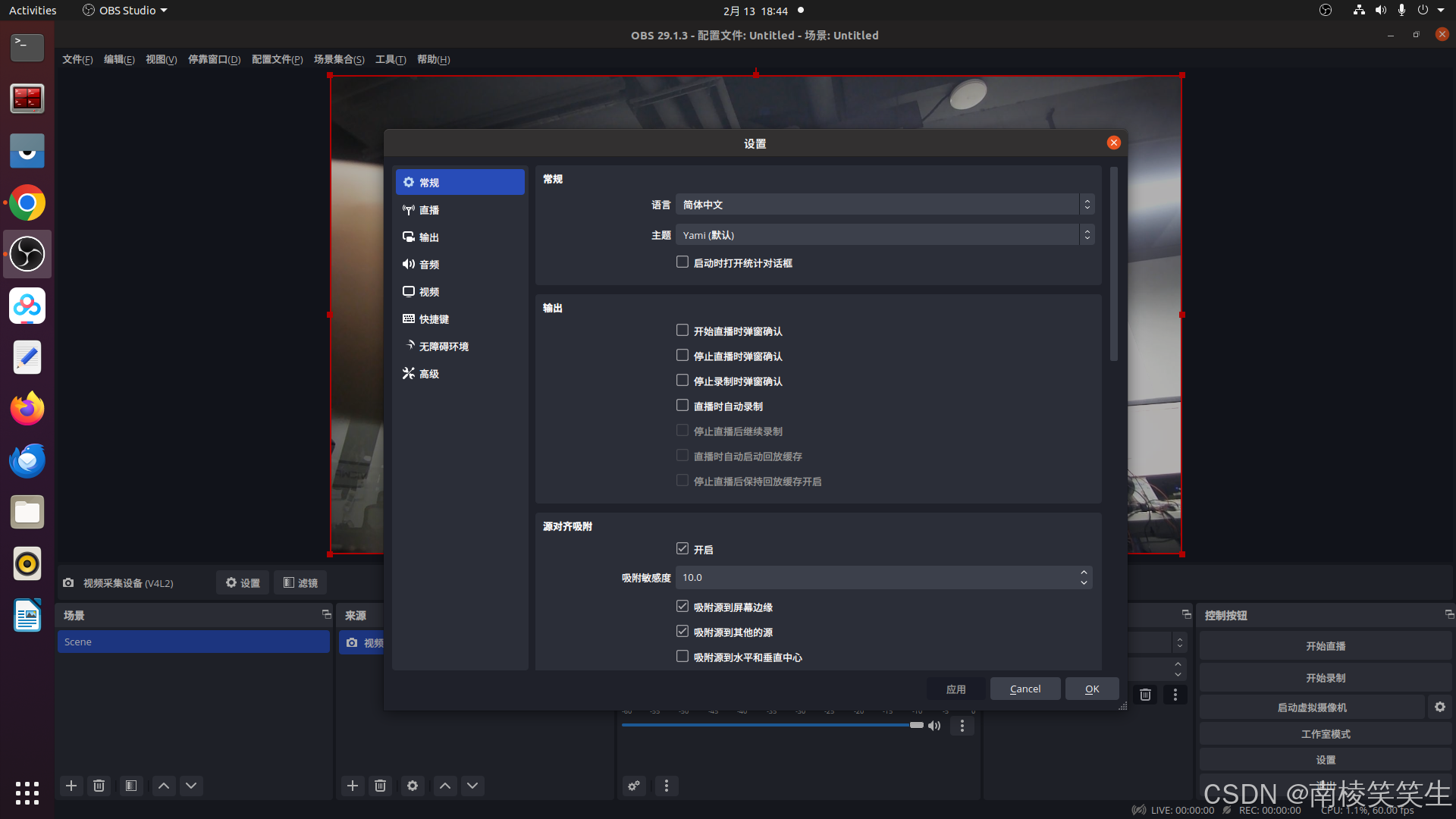Move source down with arrow icon
The image size is (1456, 819).
tap(472, 786)
